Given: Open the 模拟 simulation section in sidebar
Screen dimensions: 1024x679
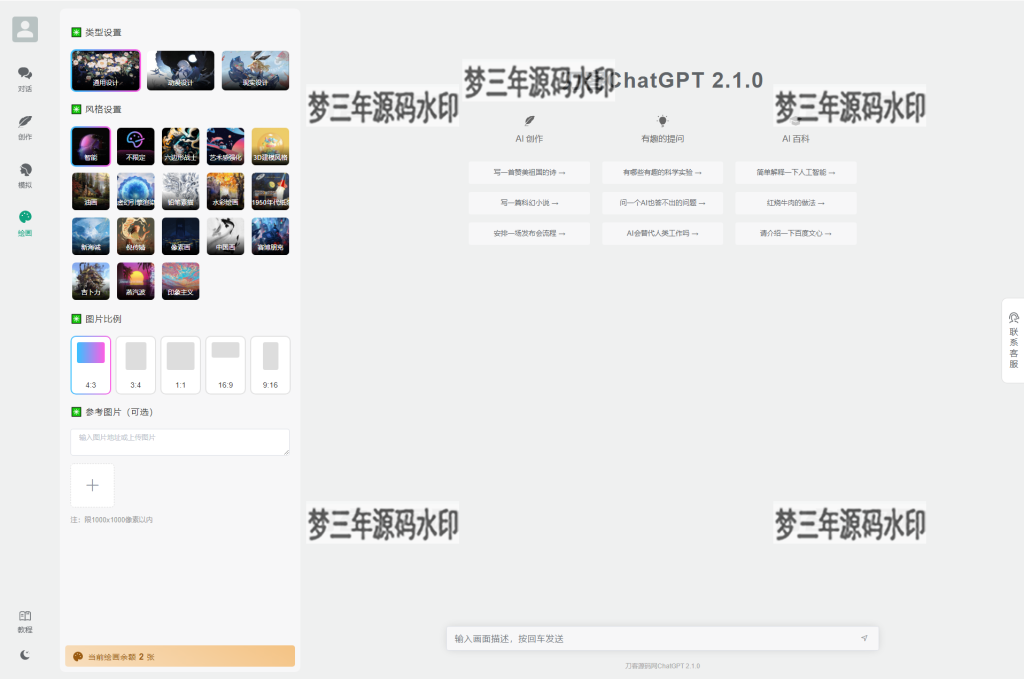Looking at the screenshot, I should click(x=25, y=176).
